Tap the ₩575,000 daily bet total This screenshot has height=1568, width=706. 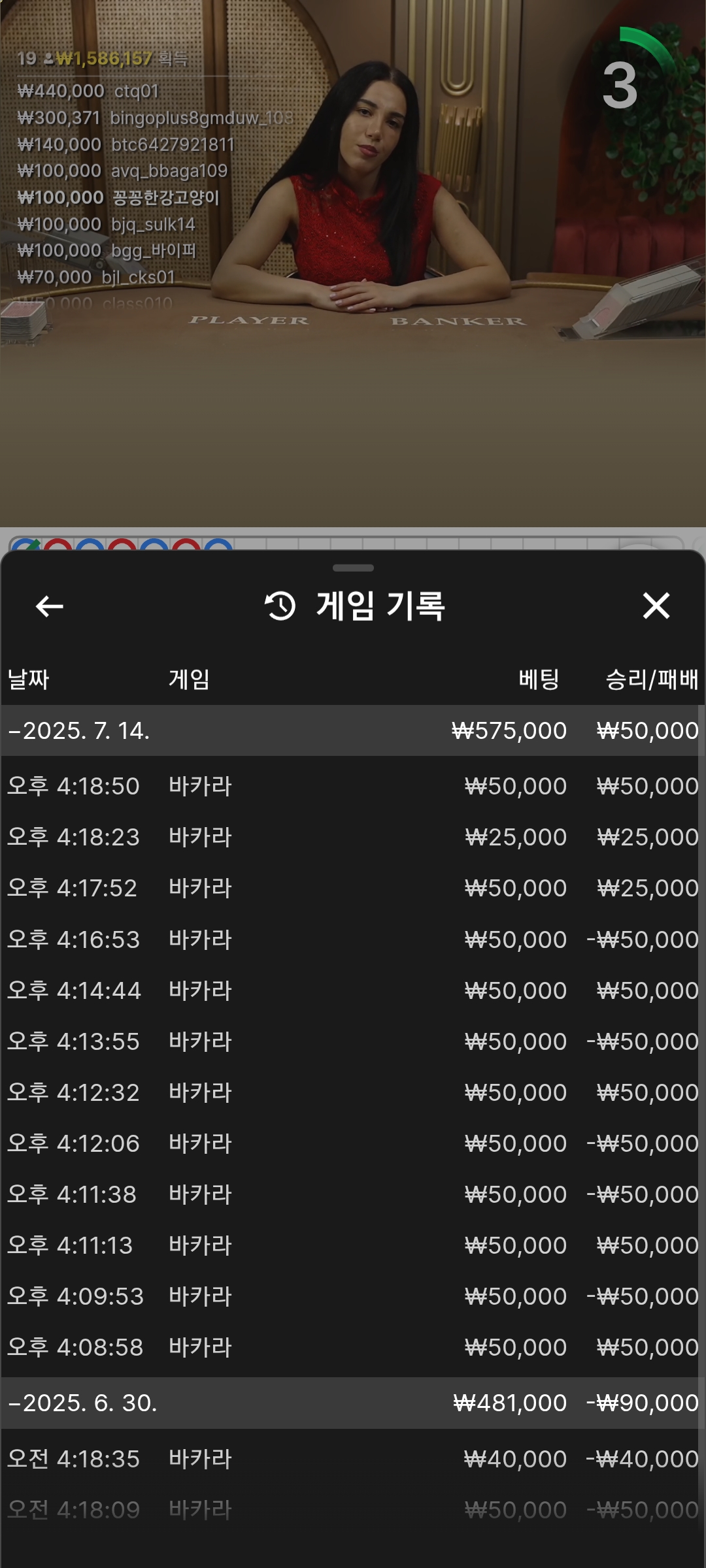pyautogui.click(x=509, y=730)
